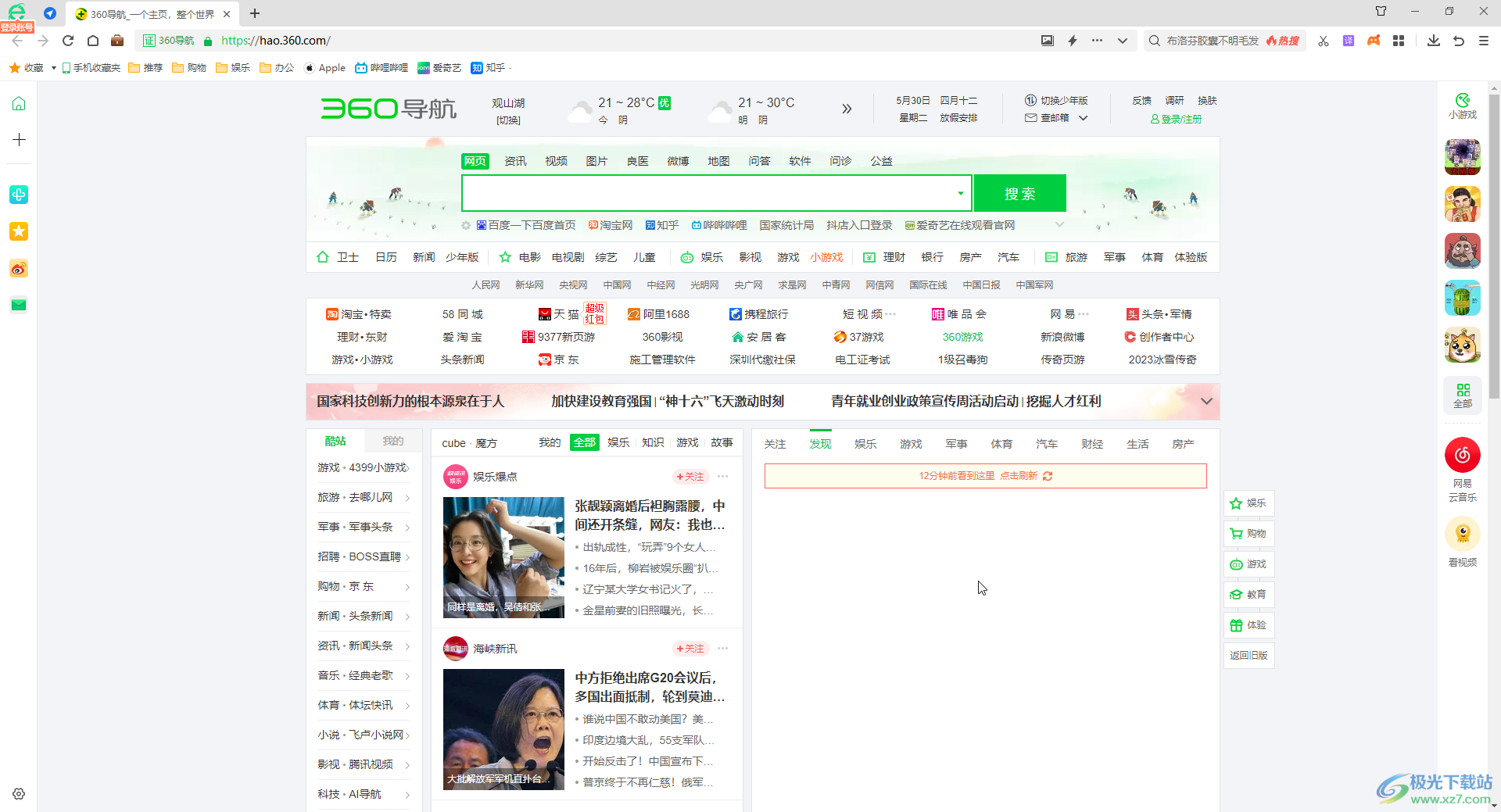Open address bar dropdown arrow

pyautogui.click(x=1123, y=41)
